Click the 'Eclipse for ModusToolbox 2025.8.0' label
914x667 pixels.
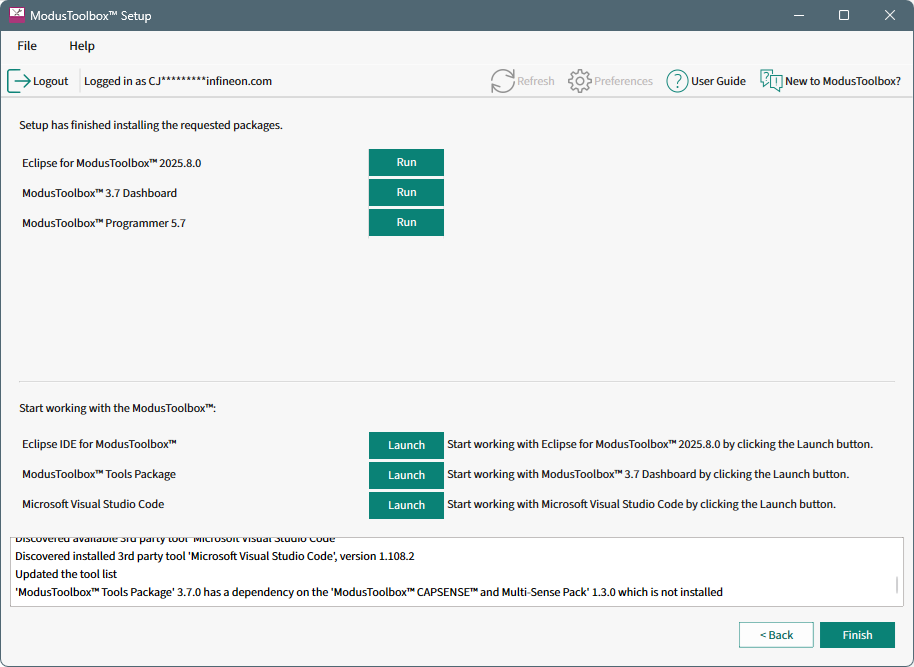point(112,163)
